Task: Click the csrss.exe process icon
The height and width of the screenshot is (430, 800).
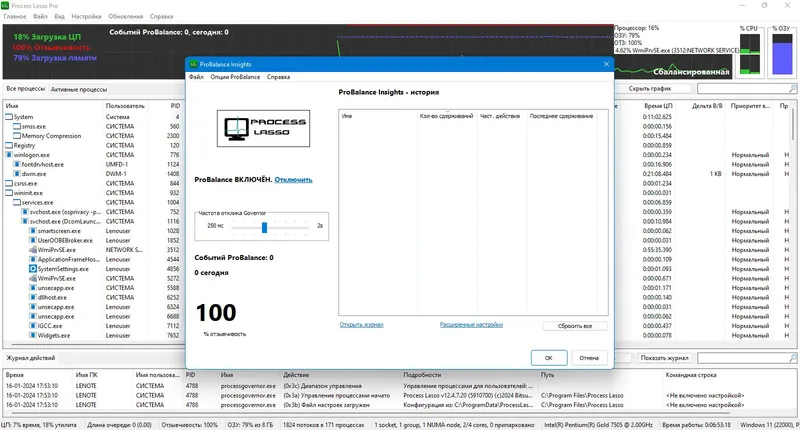Action: click(9, 183)
